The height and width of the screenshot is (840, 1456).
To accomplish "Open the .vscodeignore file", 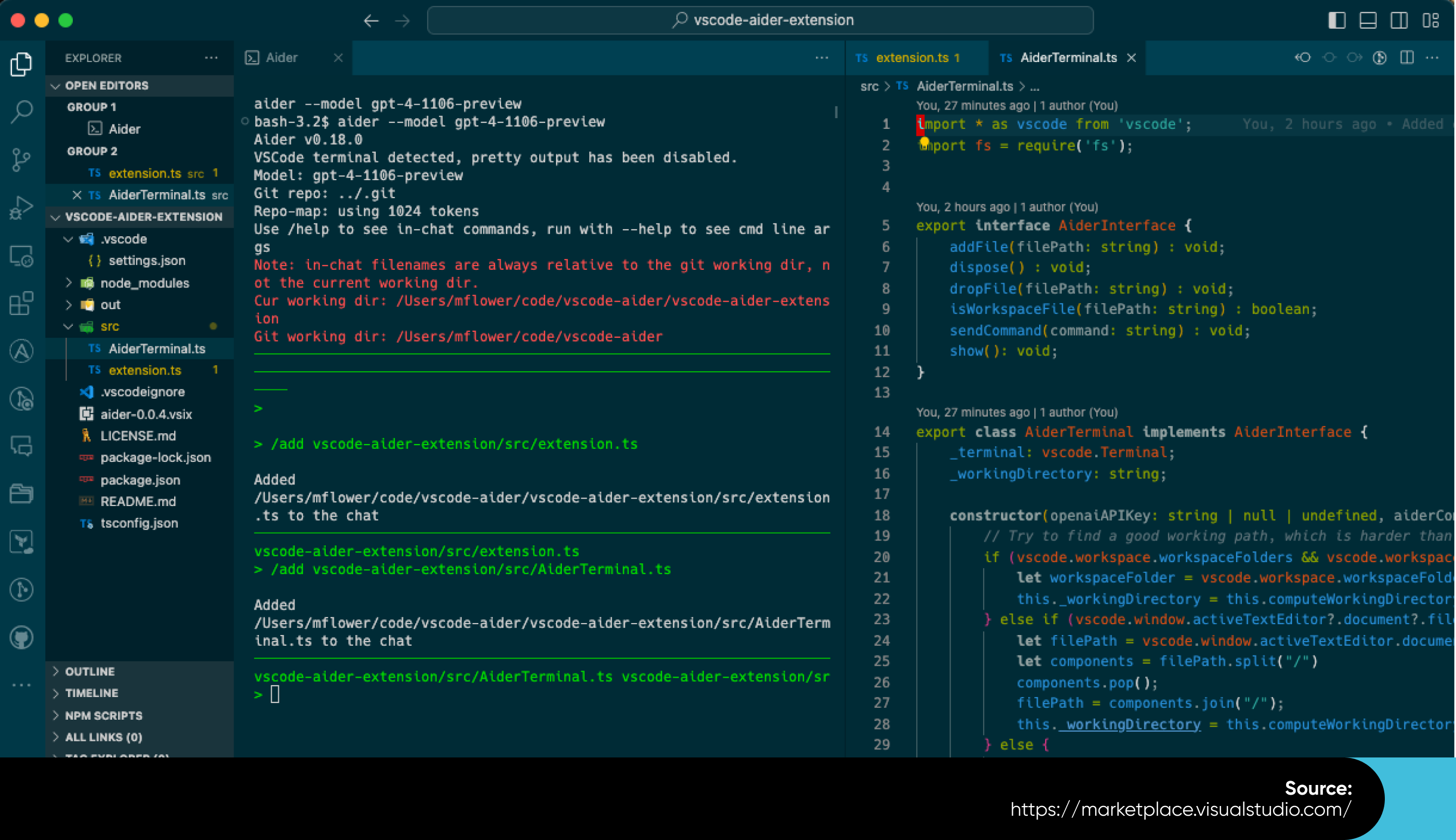I will [x=140, y=392].
